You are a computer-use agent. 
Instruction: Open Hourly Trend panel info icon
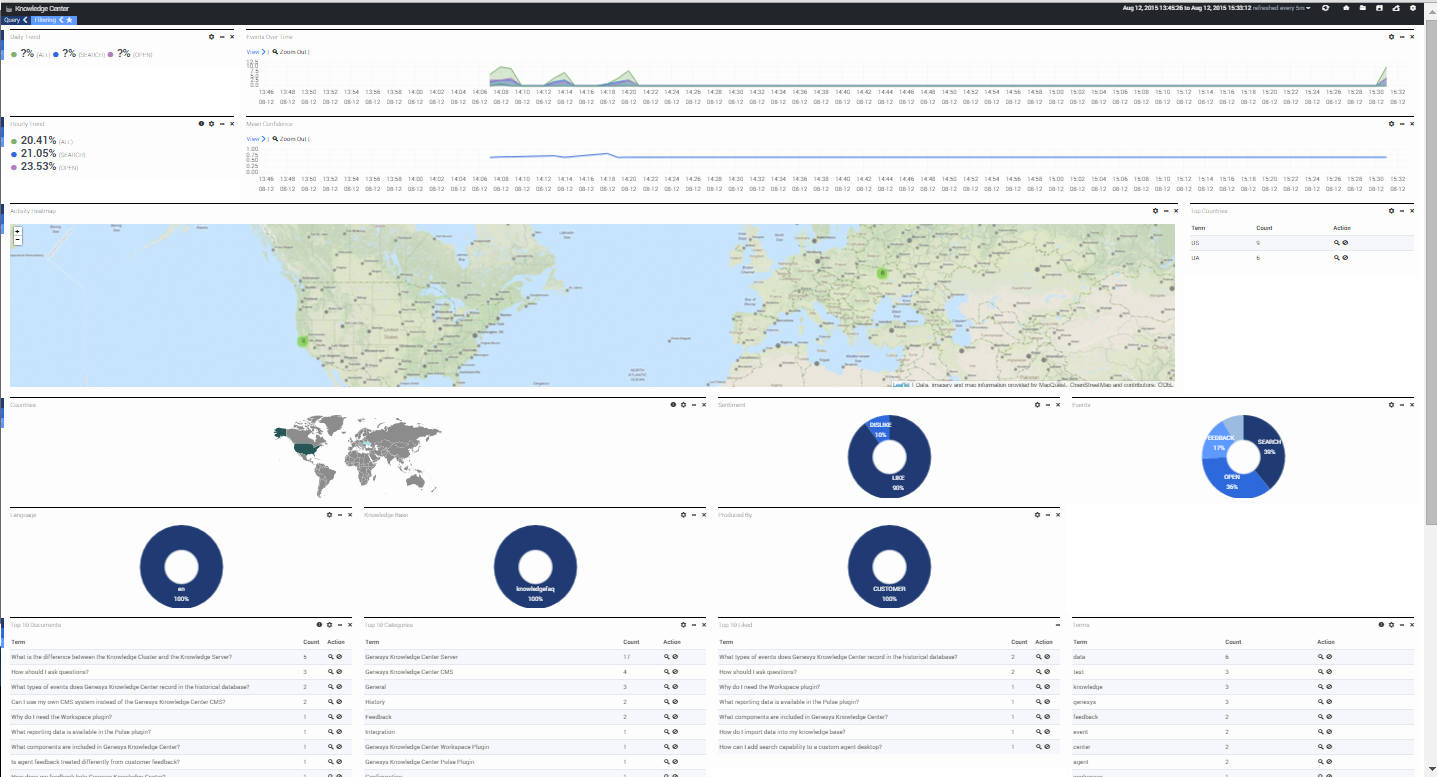tap(201, 124)
